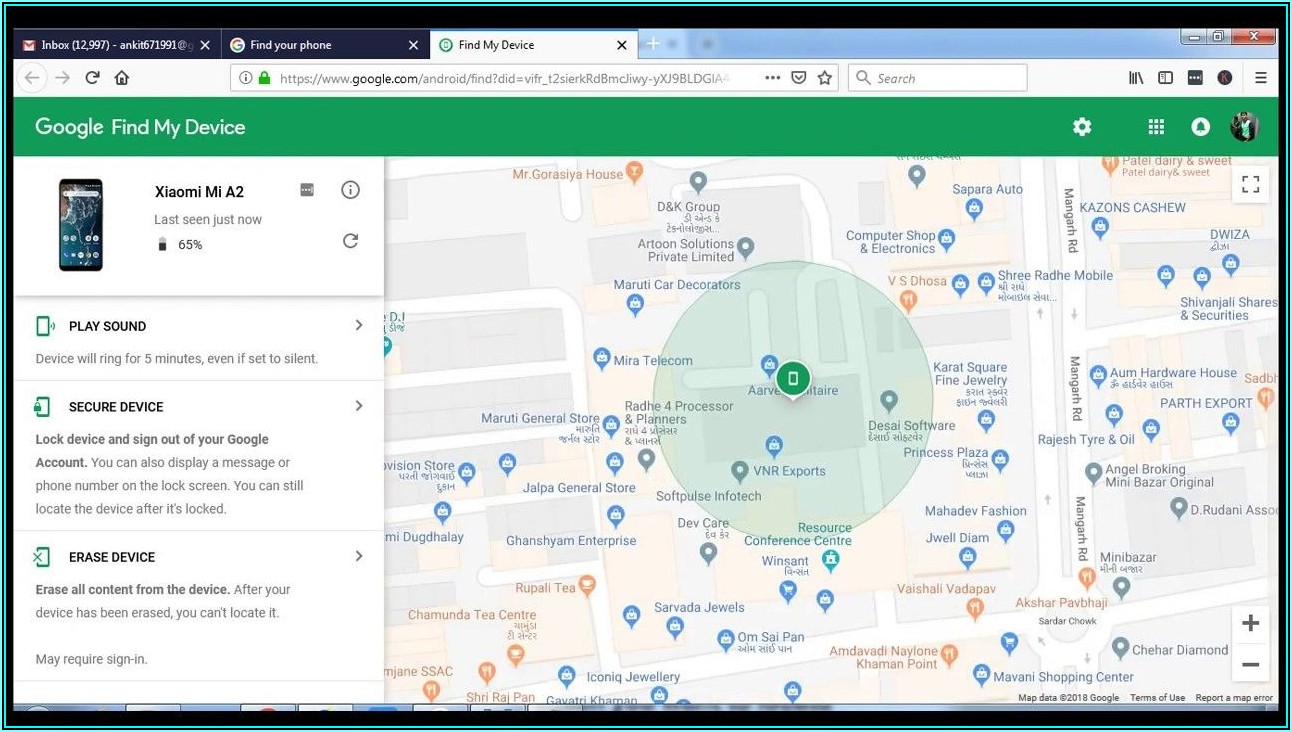This screenshot has width=1292, height=732.
Task: Toggle fullscreen map view
Action: coord(1250,184)
